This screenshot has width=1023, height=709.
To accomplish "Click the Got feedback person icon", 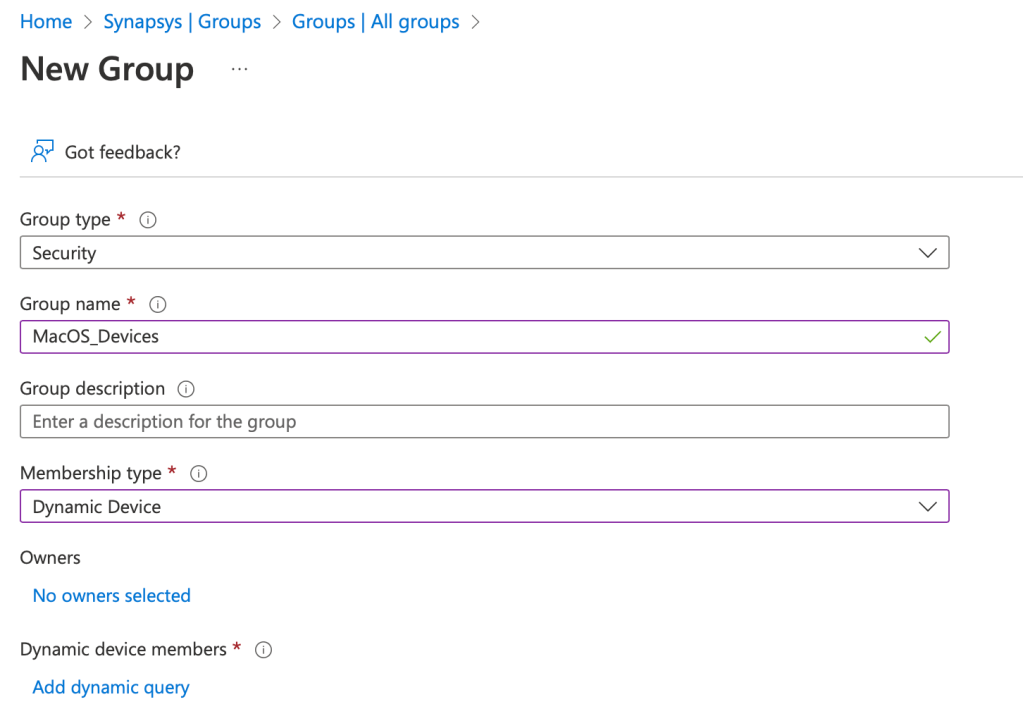I will coord(41,151).
